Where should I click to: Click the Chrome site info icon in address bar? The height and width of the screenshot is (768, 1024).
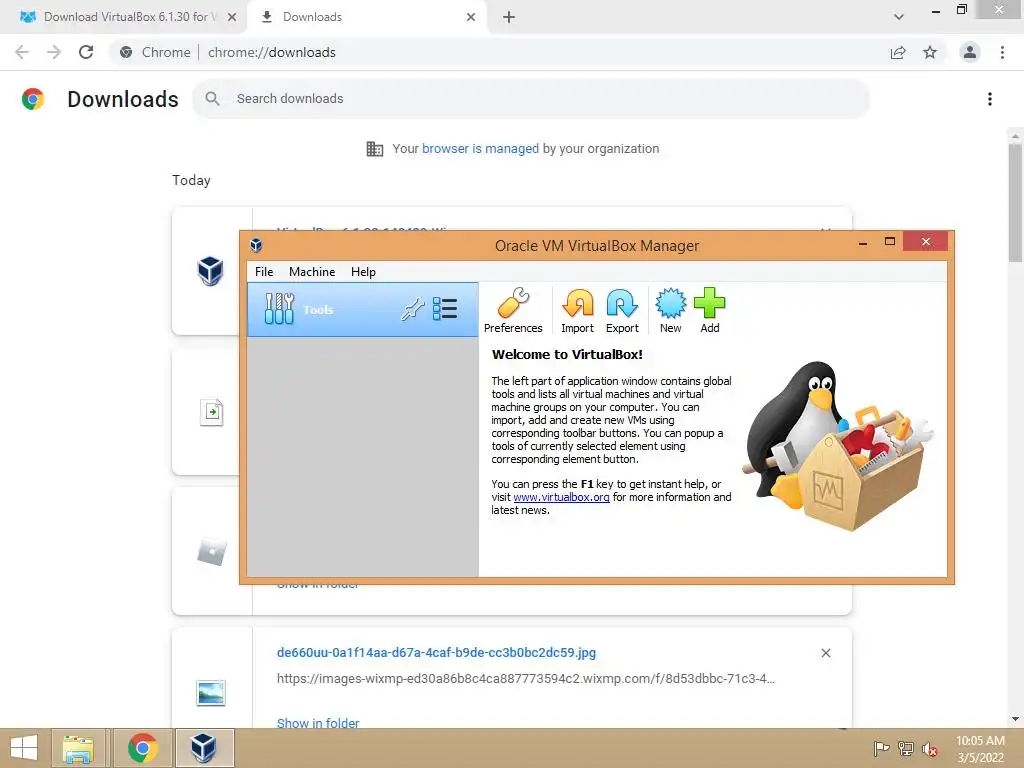(126, 52)
